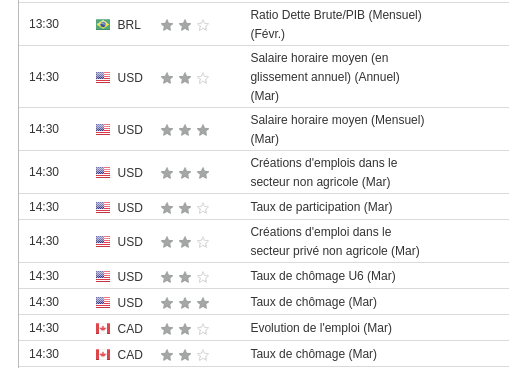Click the US flag in the Taux de participation row
Image resolution: width=509 pixels, height=368 pixels.
[x=103, y=207]
